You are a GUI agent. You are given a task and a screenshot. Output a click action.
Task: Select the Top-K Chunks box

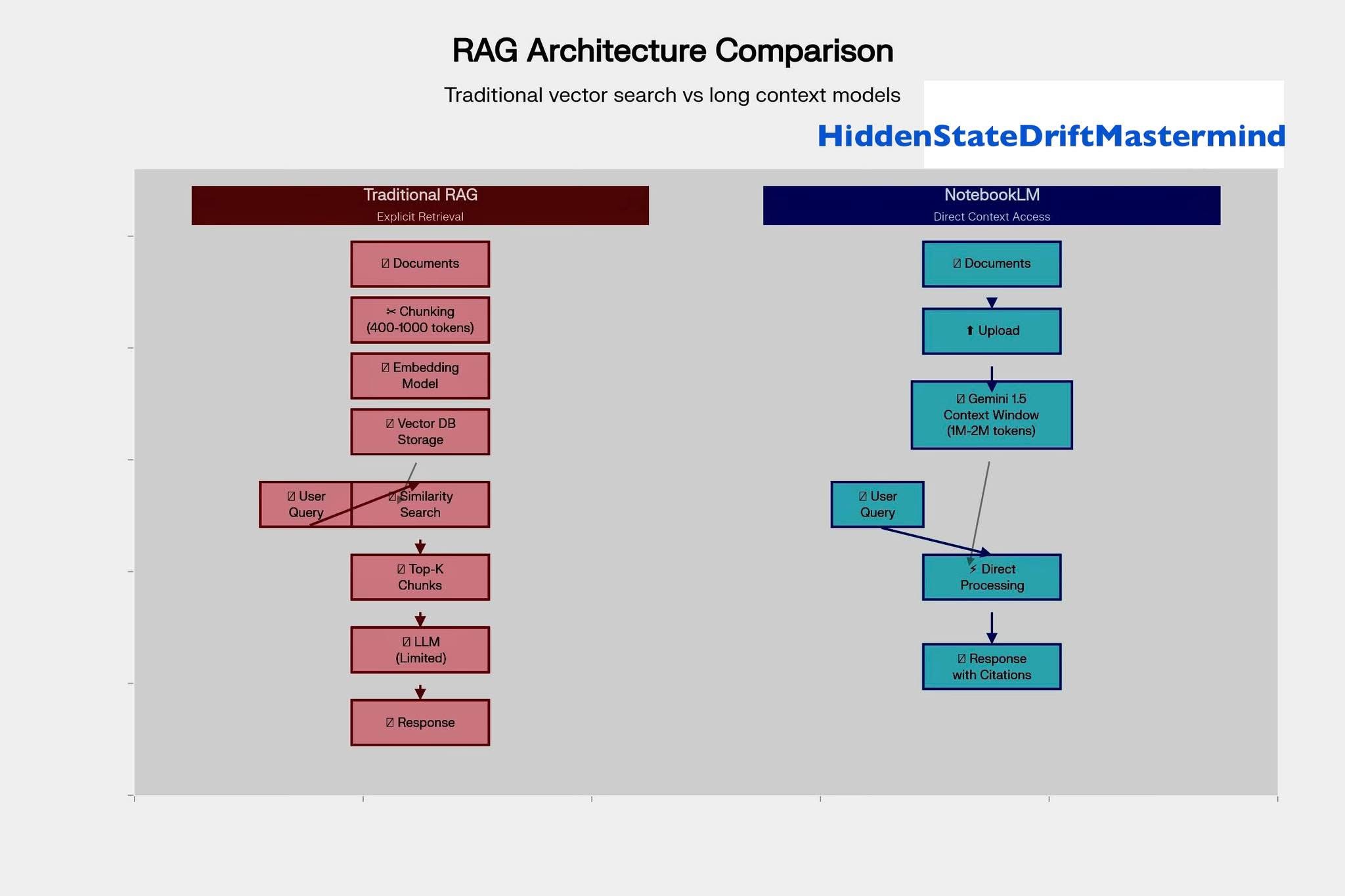point(420,577)
